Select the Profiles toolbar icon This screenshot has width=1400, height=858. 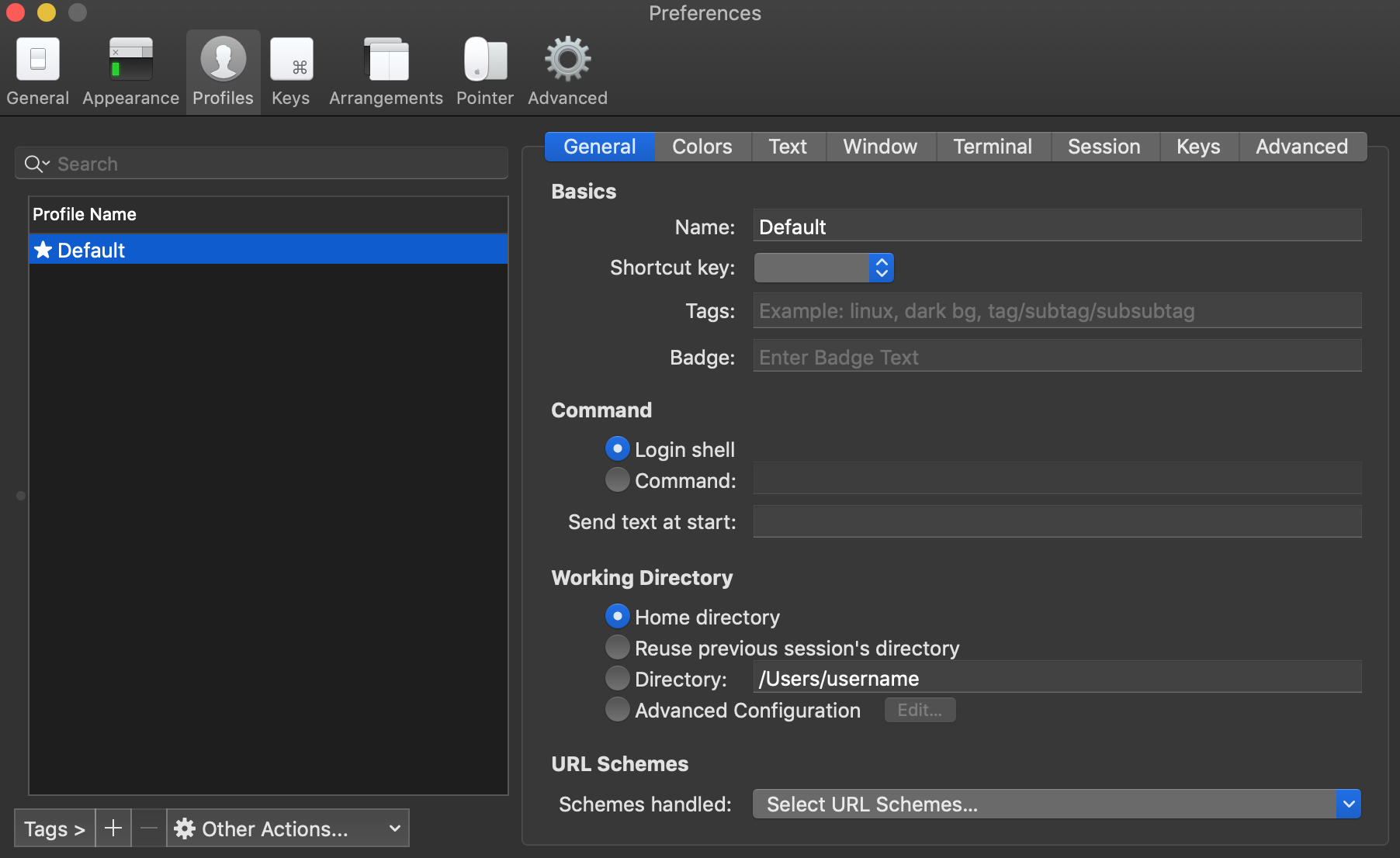click(223, 71)
